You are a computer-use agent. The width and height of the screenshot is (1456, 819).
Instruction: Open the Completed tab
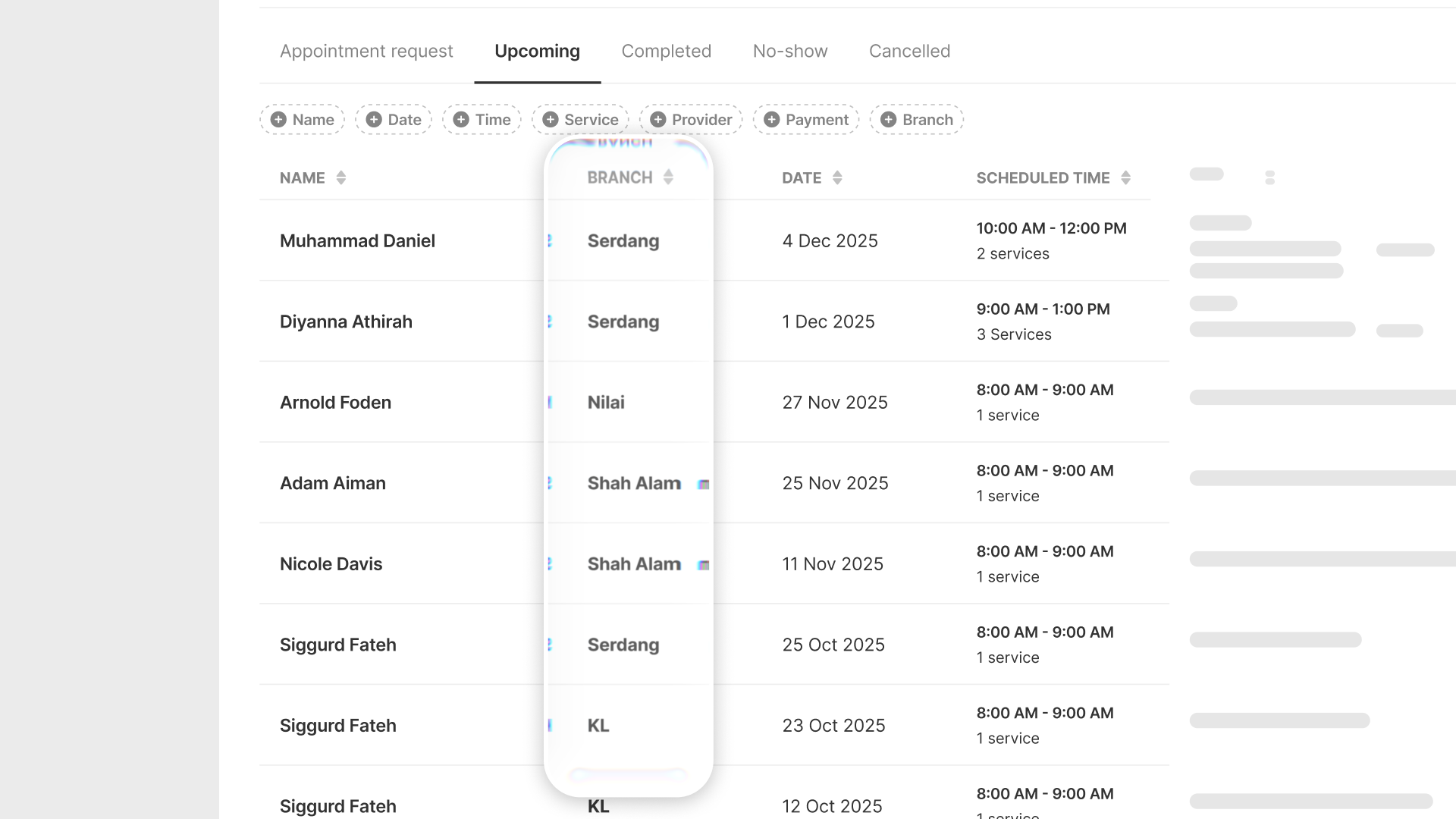click(666, 51)
